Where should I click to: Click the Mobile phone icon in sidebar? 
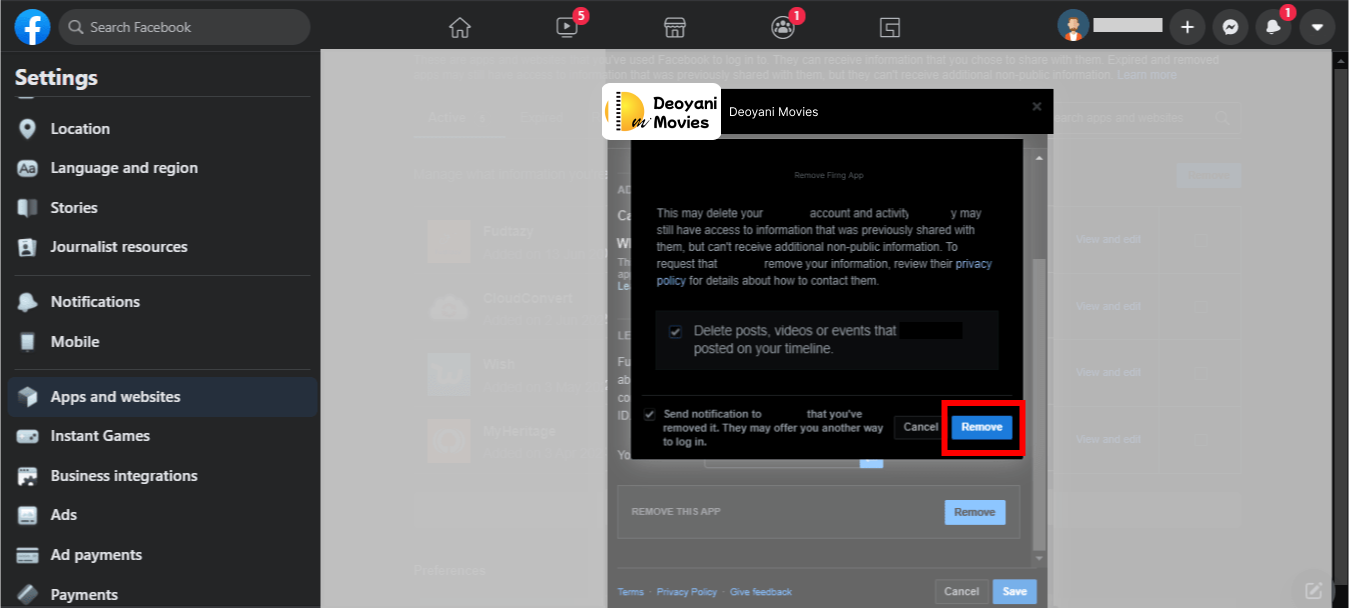(27, 342)
